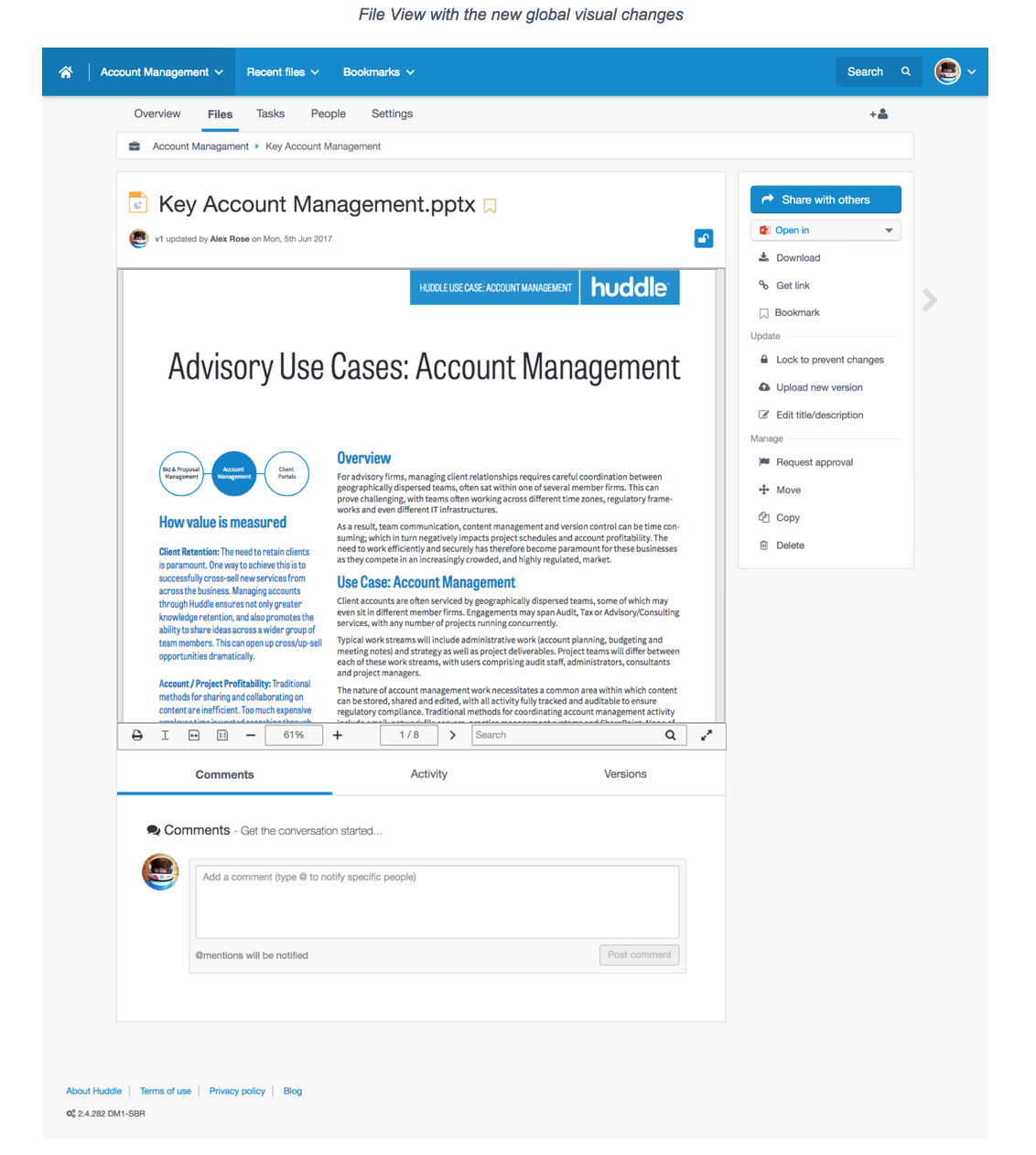Go to next page arrow
The height and width of the screenshot is (1155, 1036).
point(452,735)
